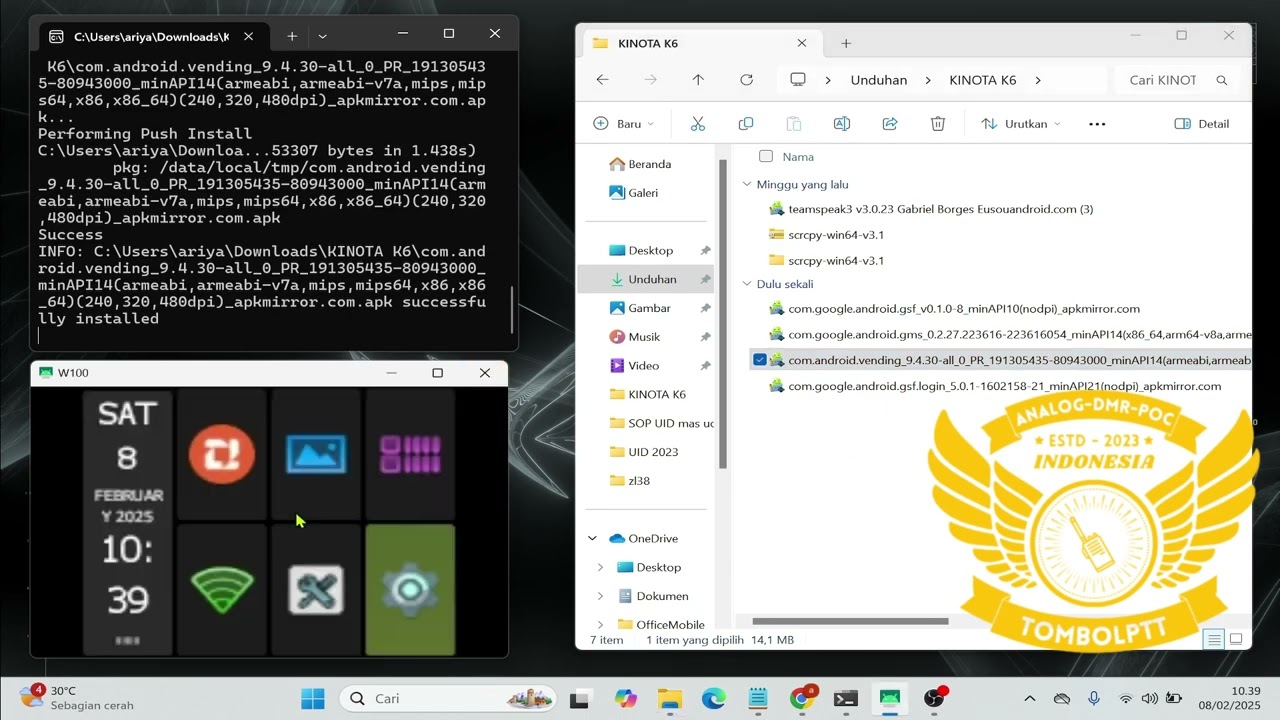Expand OfficeMobile under OneDrive
1280x720 pixels.
[600, 625]
